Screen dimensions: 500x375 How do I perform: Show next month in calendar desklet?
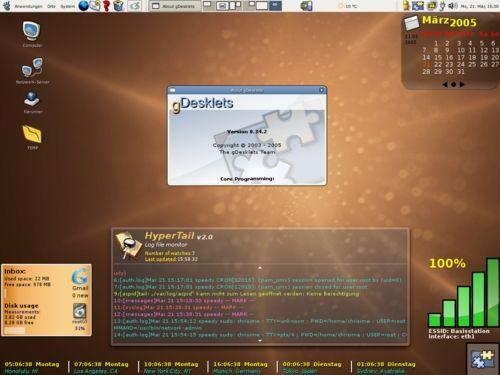tap(462, 85)
